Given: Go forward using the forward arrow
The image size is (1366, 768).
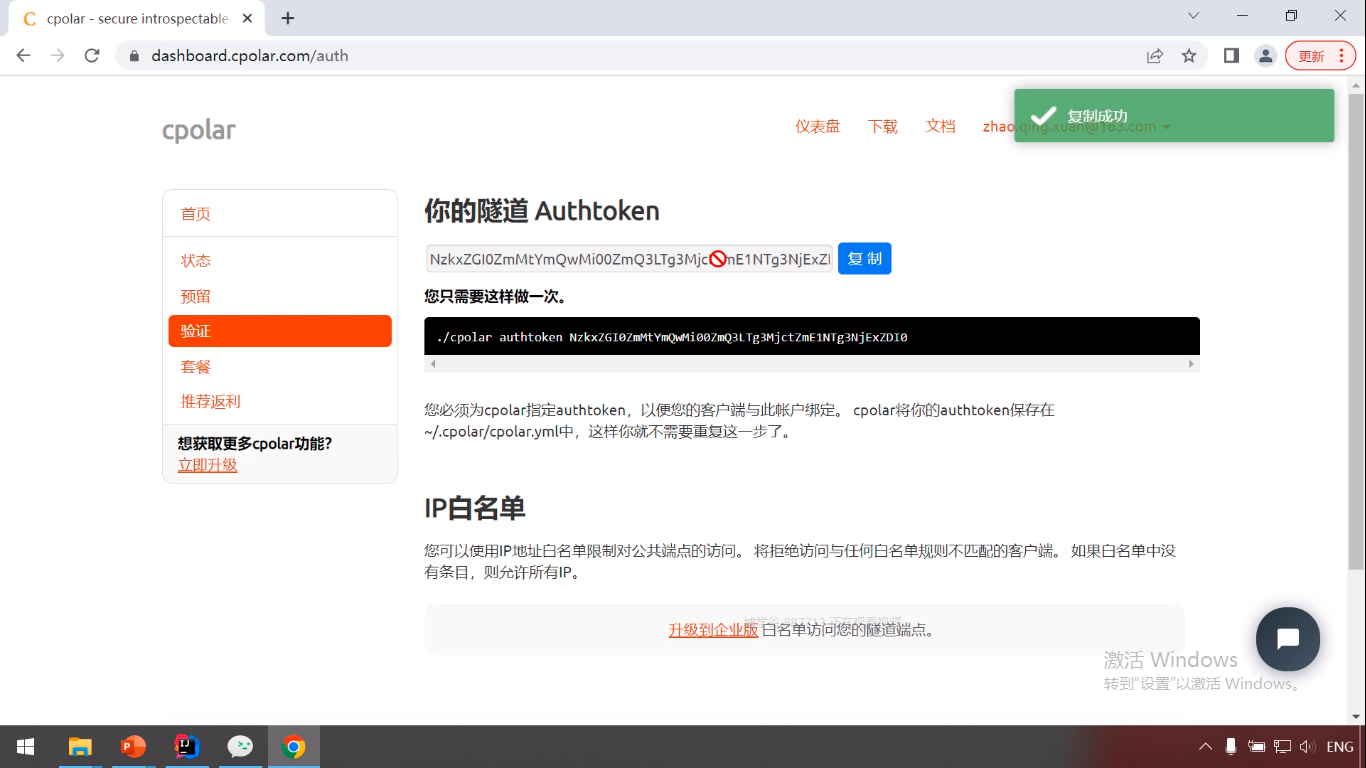Looking at the screenshot, I should coord(58,56).
